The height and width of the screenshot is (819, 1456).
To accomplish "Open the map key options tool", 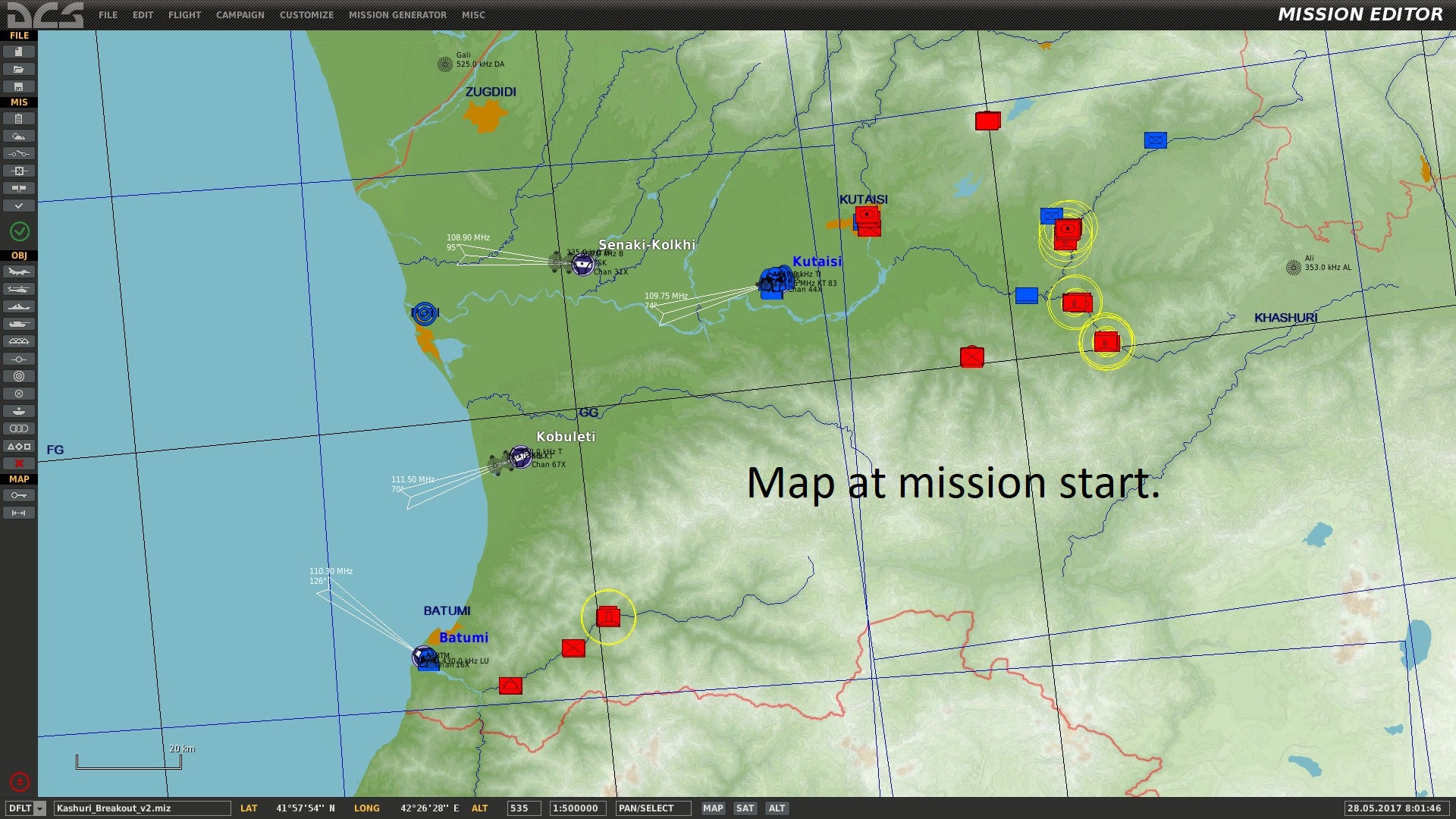I will coord(19,495).
